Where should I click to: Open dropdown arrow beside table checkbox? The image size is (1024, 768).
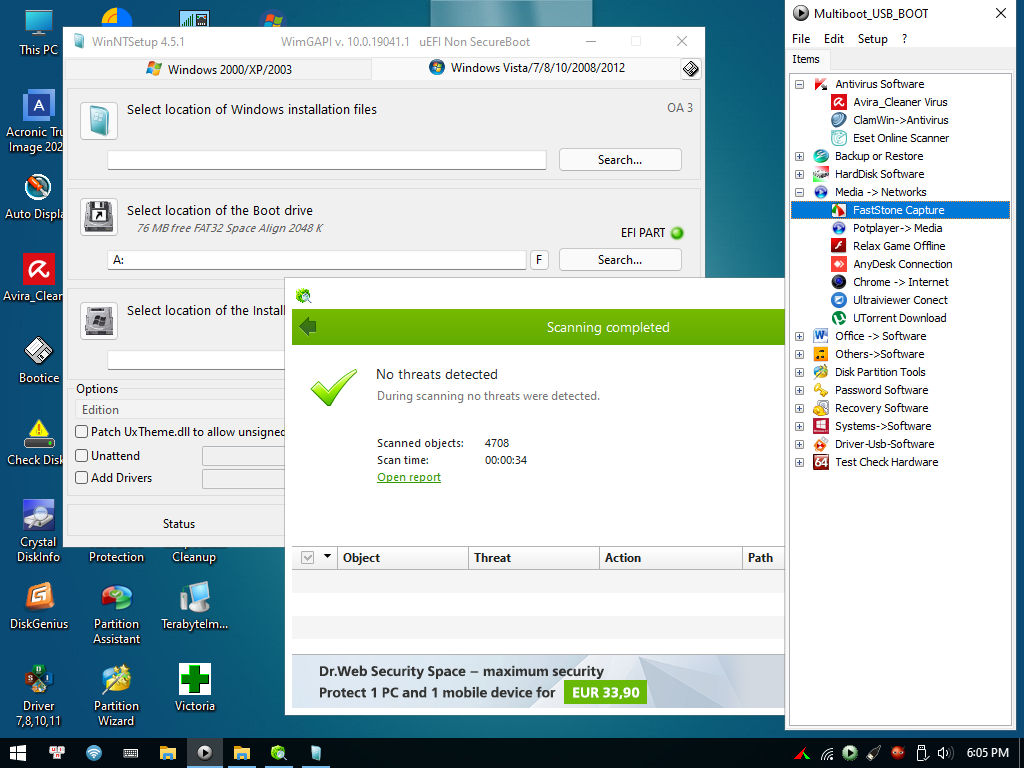[327, 556]
